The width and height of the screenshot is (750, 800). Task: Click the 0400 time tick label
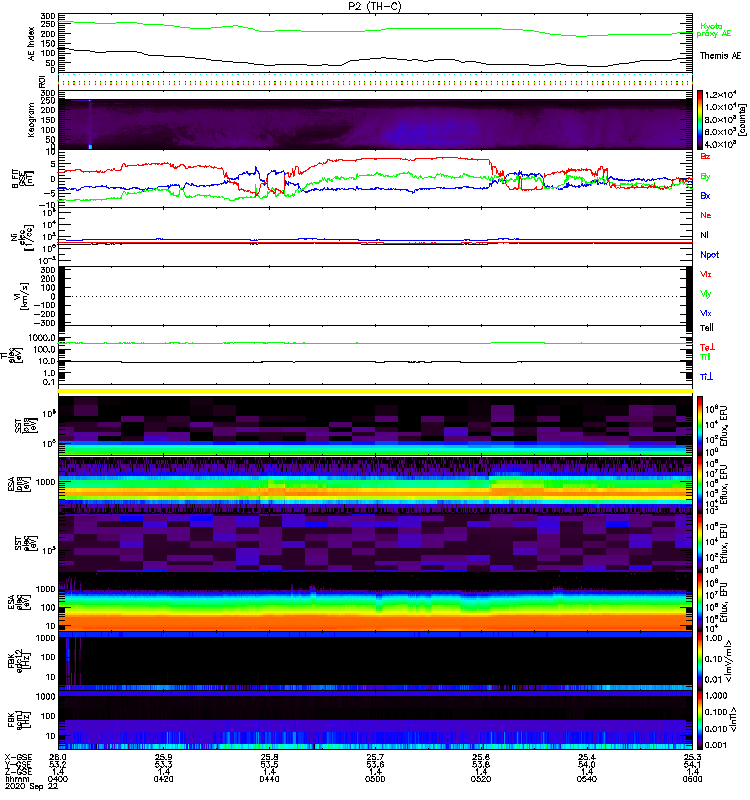pyautogui.click(x=58, y=779)
